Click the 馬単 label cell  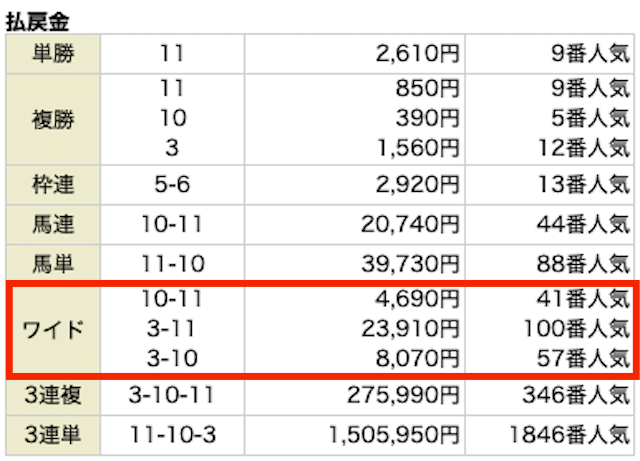coord(53,264)
